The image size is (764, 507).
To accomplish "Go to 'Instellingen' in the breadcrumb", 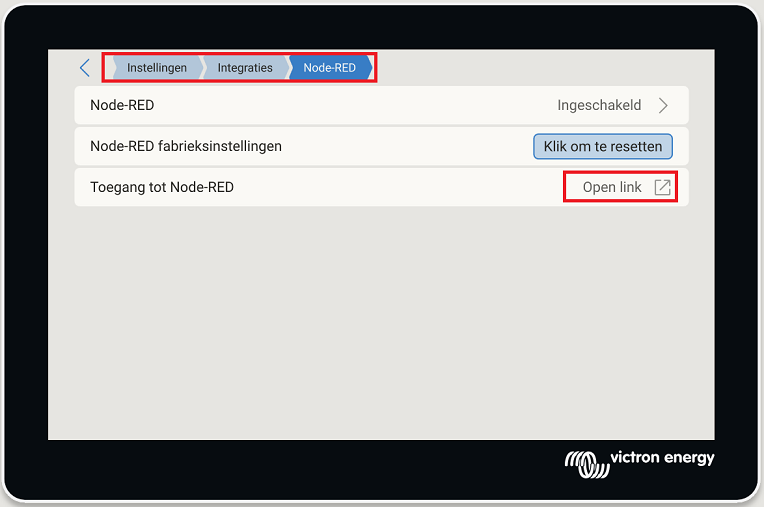I will (156, 68).
